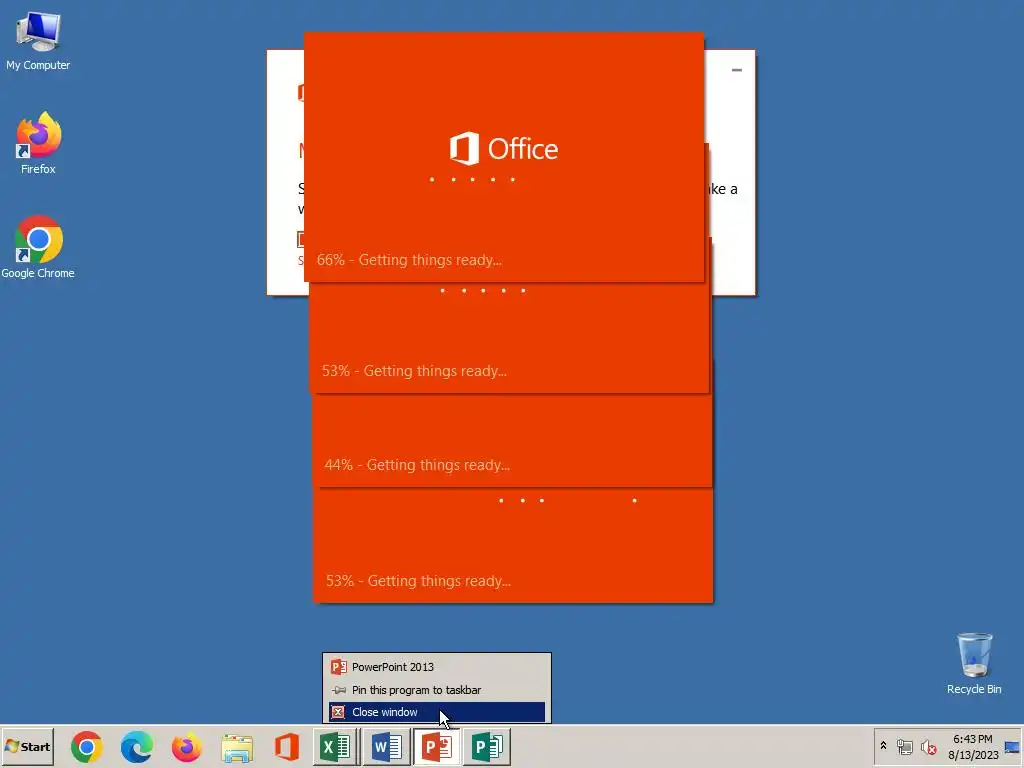Click the network tray icon
Screen dimensions: 1024x768
pyautogui.click(x=904, y=746)
